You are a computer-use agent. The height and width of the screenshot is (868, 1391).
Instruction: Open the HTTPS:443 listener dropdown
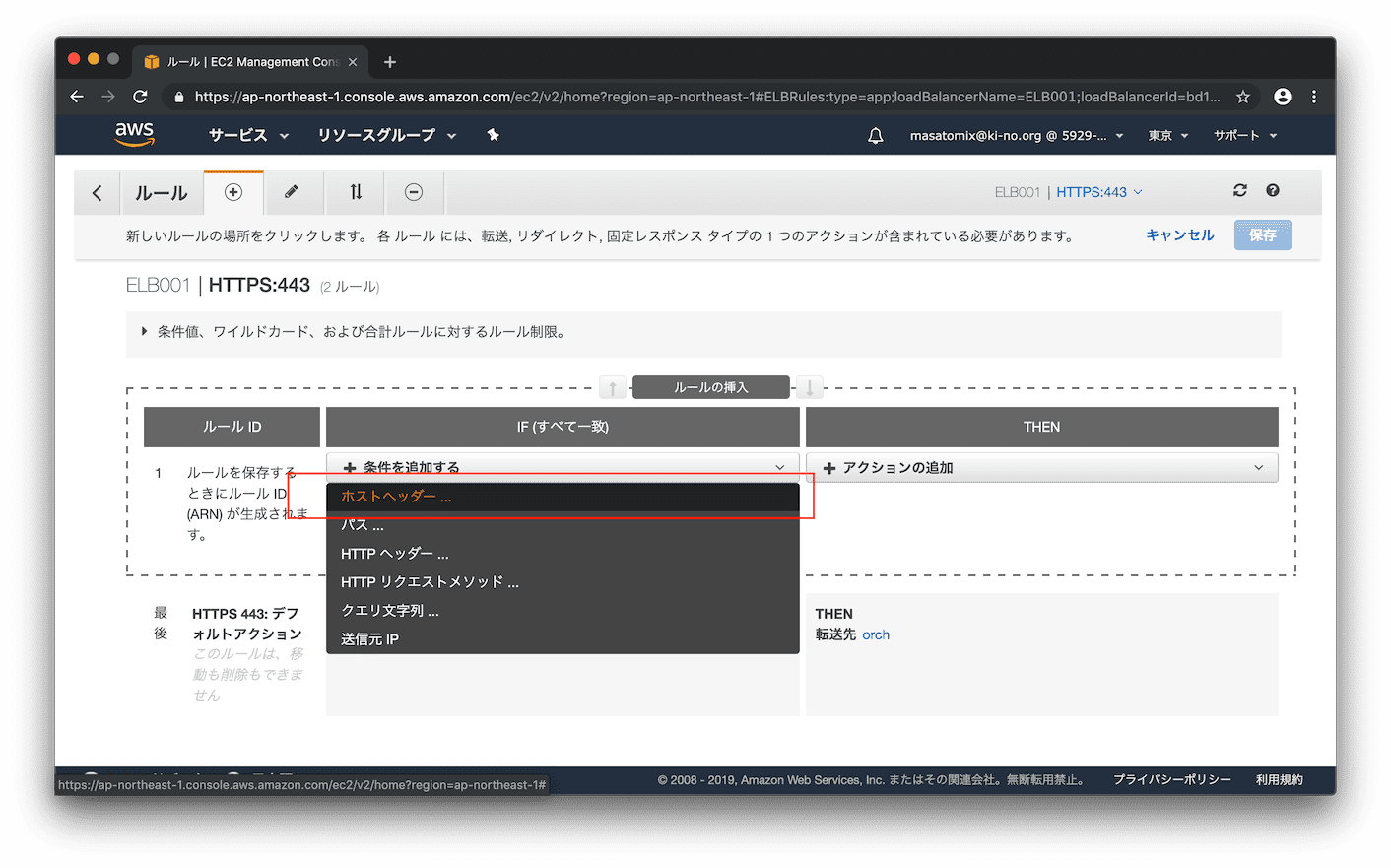1099,192
